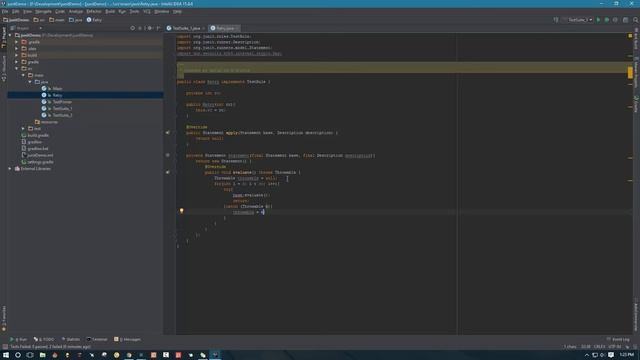The width and height of the screenshot is (640, 360).
Task: Click override gutter icon next to apply method
Action: point(168,133)
